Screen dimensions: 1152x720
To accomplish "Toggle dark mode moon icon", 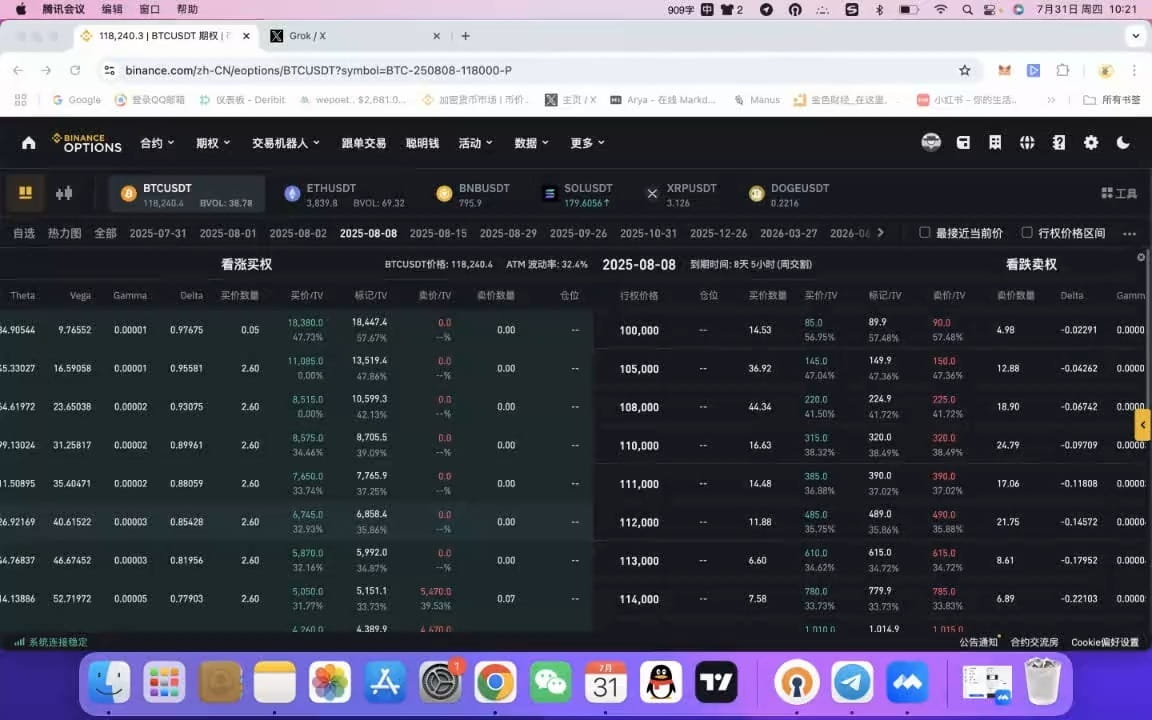I will pos(1123,143).
